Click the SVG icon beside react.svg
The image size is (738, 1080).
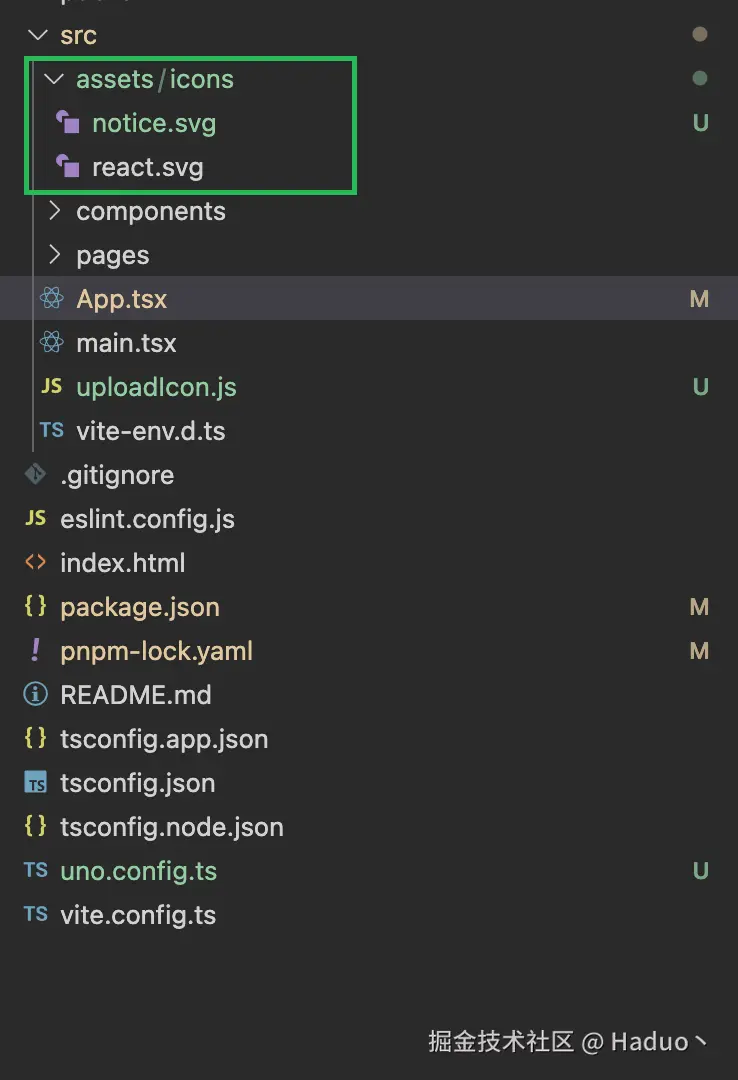(x=68, y=167)
